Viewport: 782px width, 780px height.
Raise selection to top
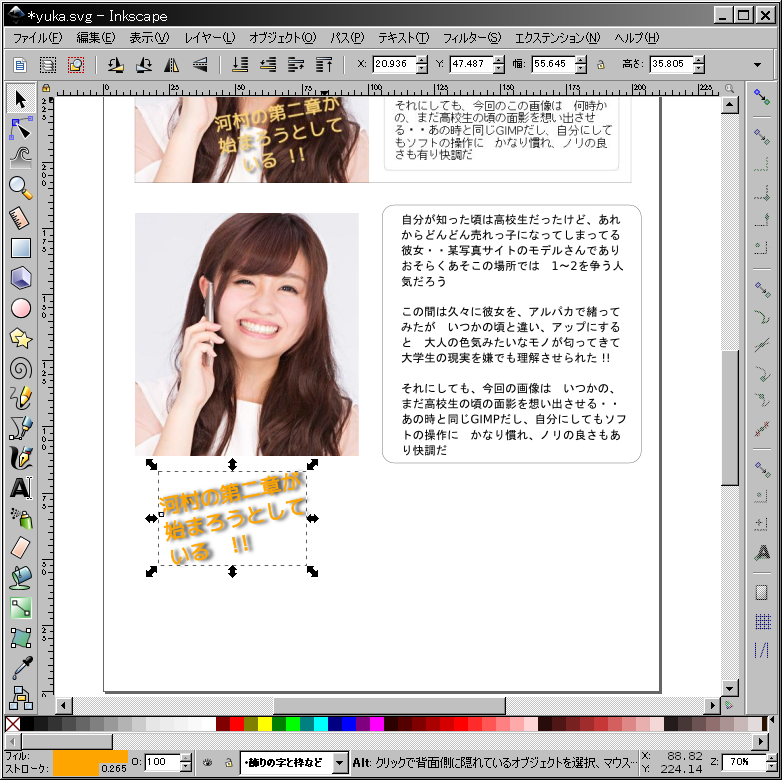324,64
